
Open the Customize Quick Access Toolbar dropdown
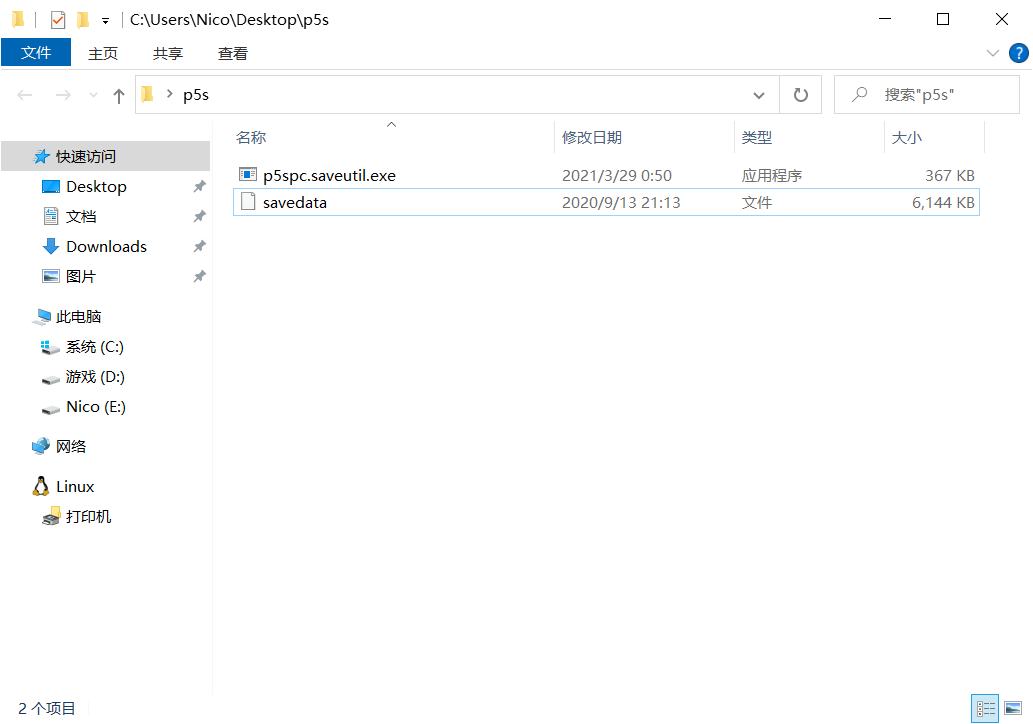point(105,20)
